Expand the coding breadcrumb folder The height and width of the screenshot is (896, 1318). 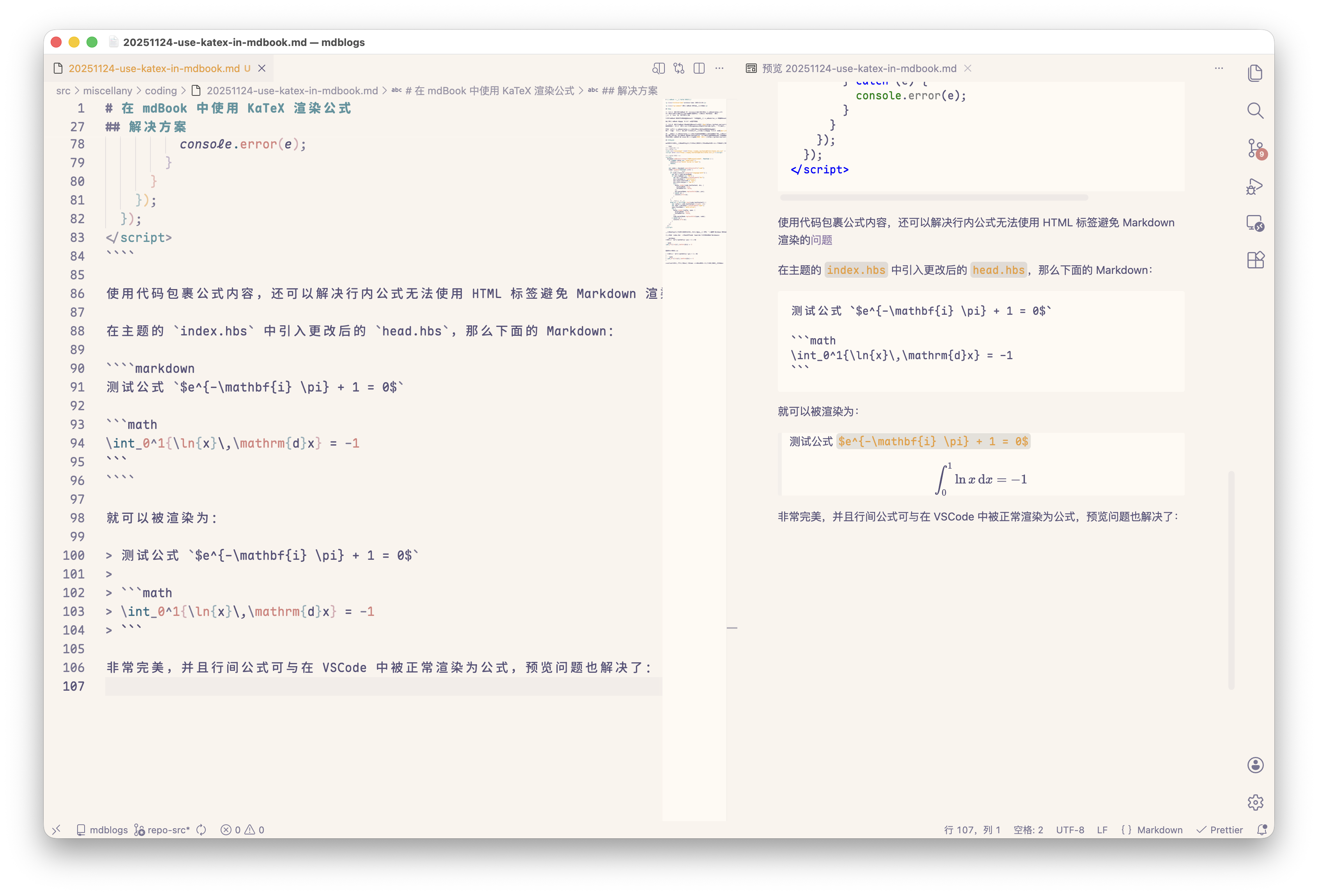161,90
